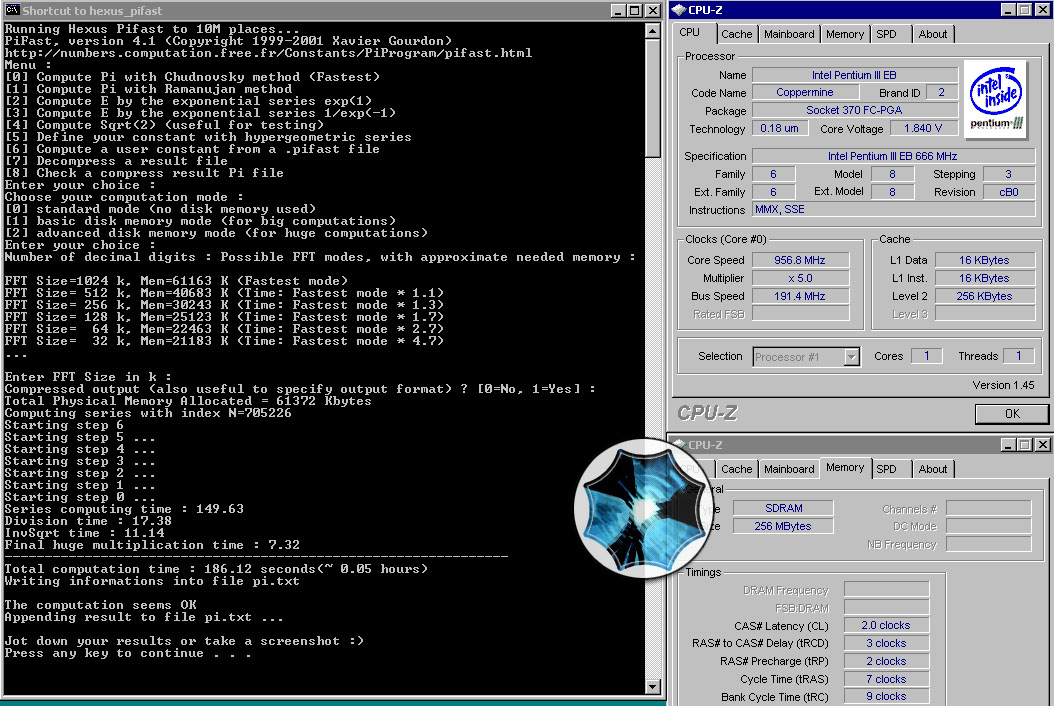The width and height of the screenshot is (1054, 706).
Task: Click the CAS# Latency value '2.0 clocks'
Action: click(x=887, y=625)
